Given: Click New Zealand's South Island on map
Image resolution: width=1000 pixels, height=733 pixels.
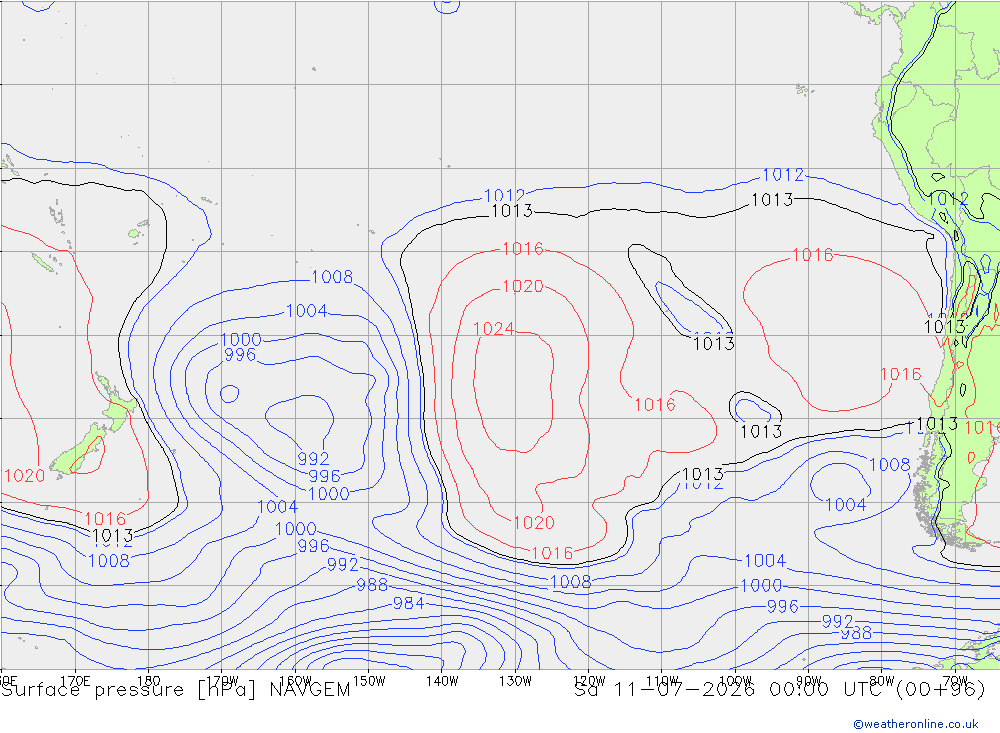Looking at the screenshot, I should [x=78, y=451].
